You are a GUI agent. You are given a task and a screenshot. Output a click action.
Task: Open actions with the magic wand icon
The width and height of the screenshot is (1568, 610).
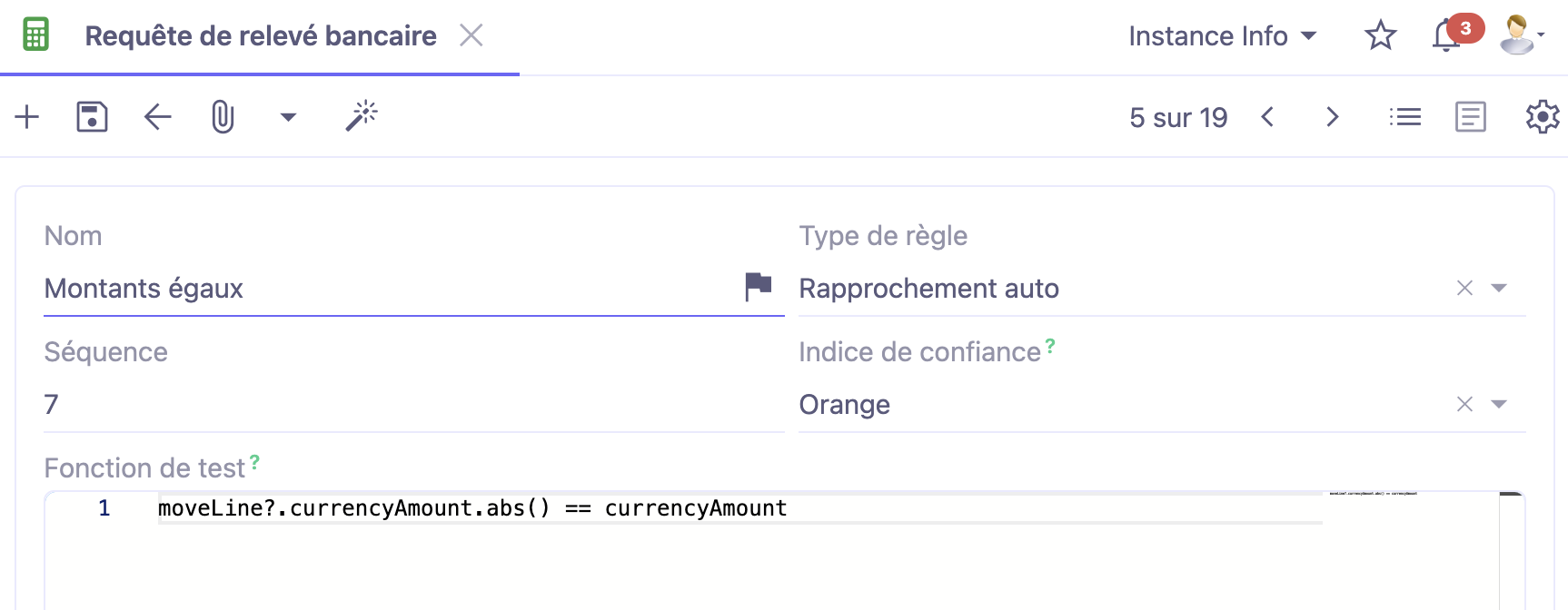[361, 114]
